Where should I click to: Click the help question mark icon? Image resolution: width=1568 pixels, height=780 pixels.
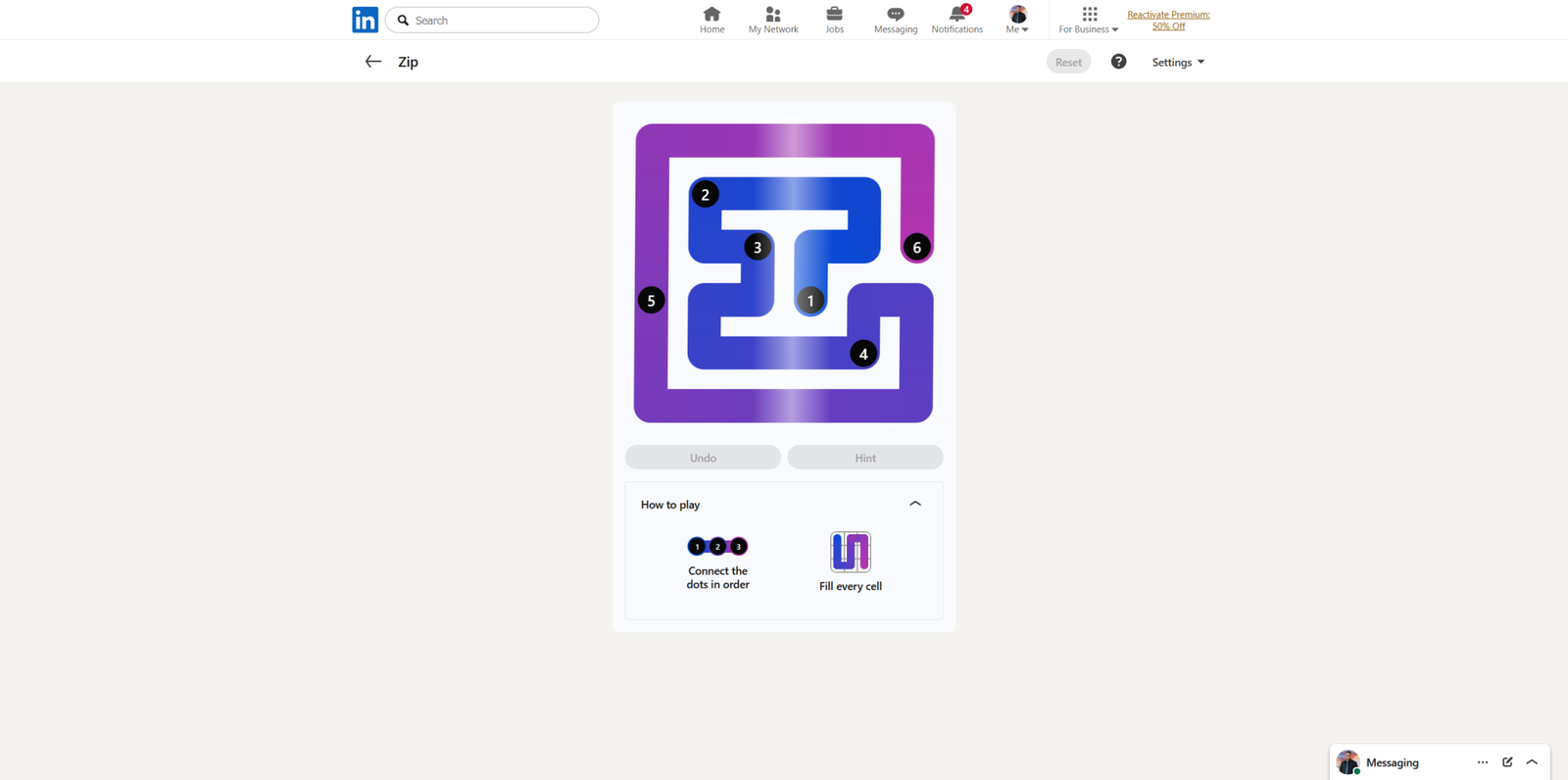click(1118, 62)
